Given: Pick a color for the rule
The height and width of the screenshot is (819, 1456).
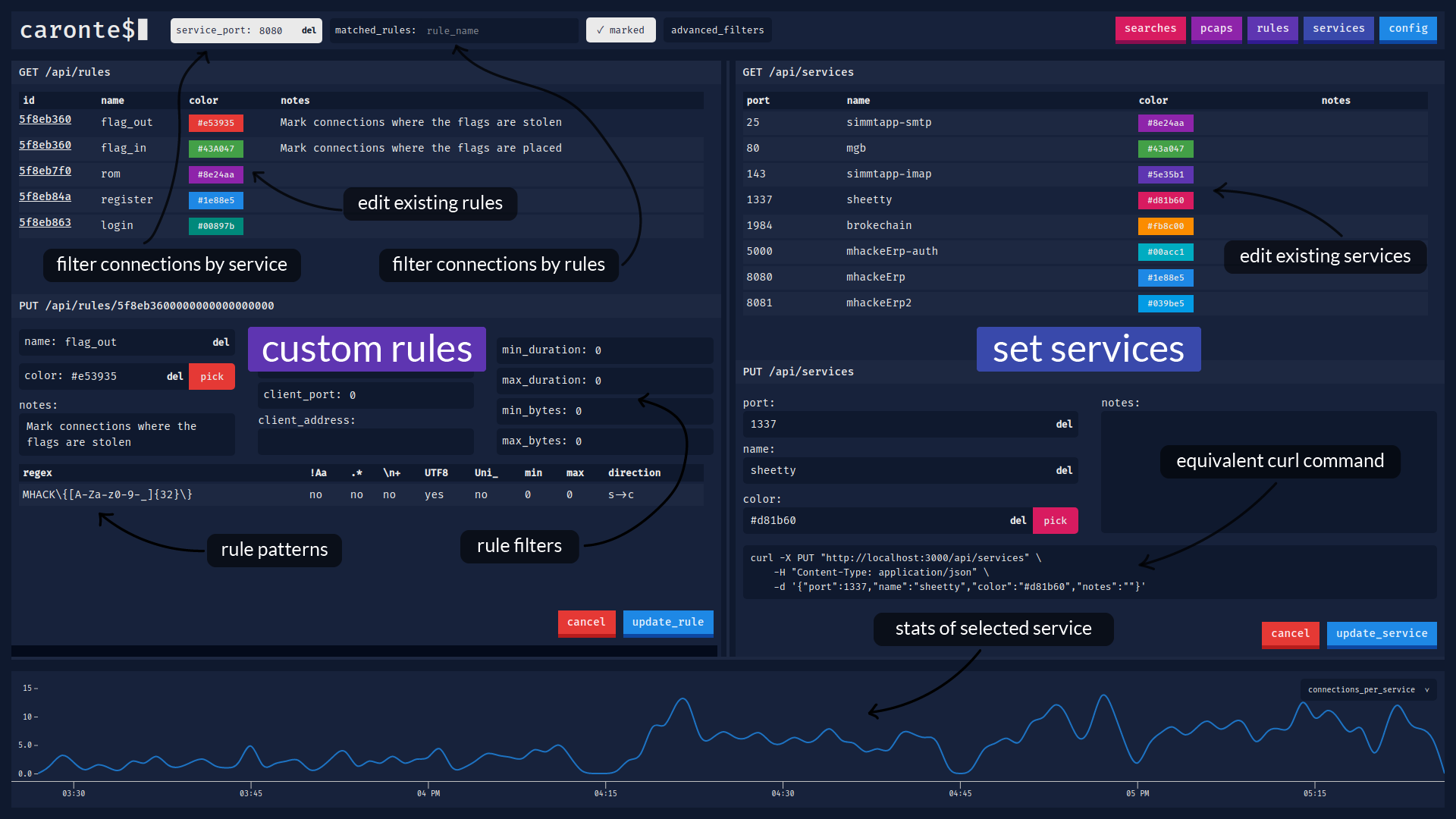Looking at the screenshot, I should (x=212, y=377).
